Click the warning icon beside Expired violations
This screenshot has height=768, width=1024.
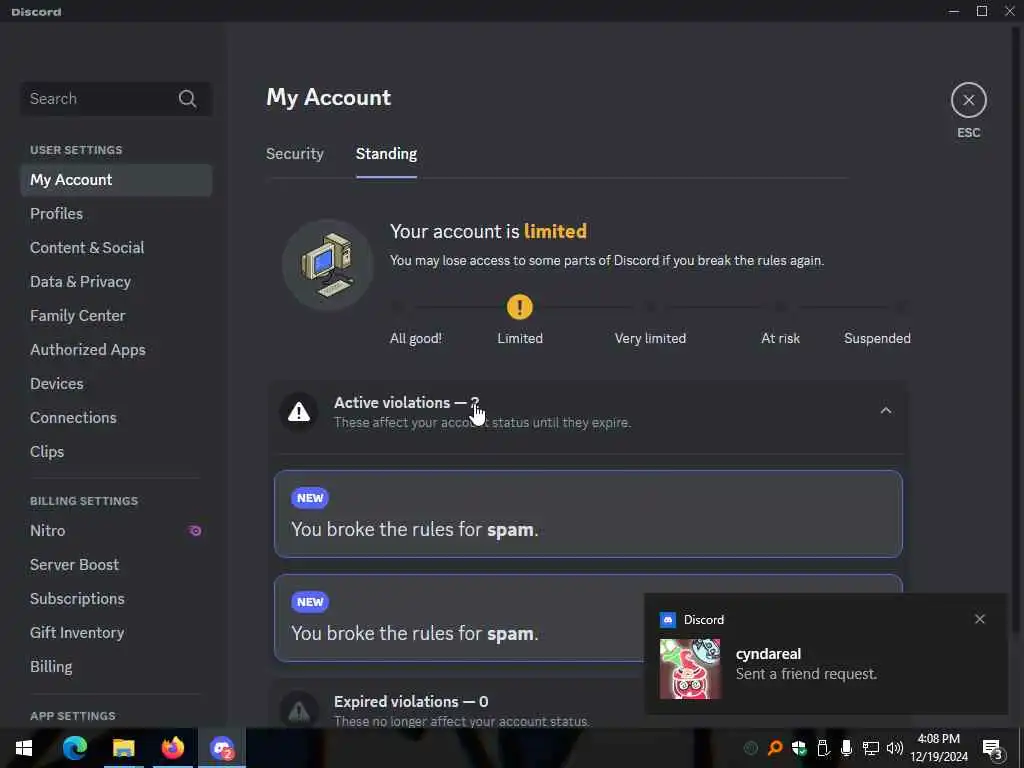click(x=299, y=711)
